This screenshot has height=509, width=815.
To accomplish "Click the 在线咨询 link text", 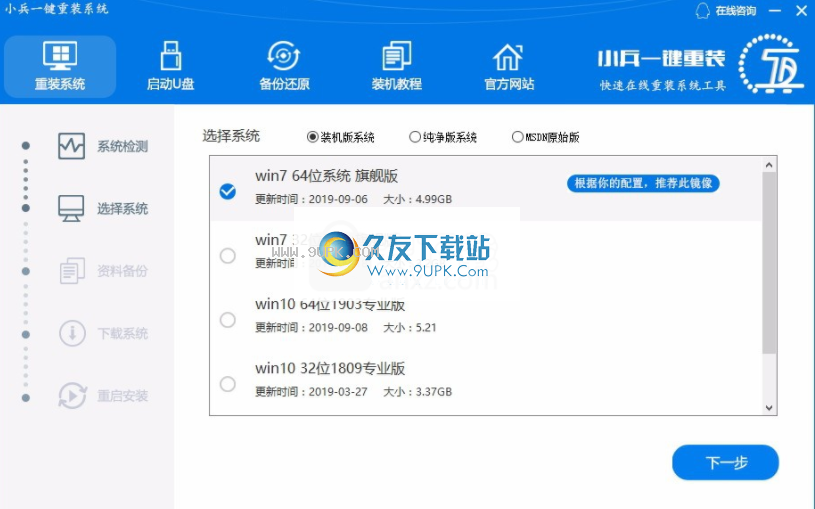I will (x=735, y=11).
